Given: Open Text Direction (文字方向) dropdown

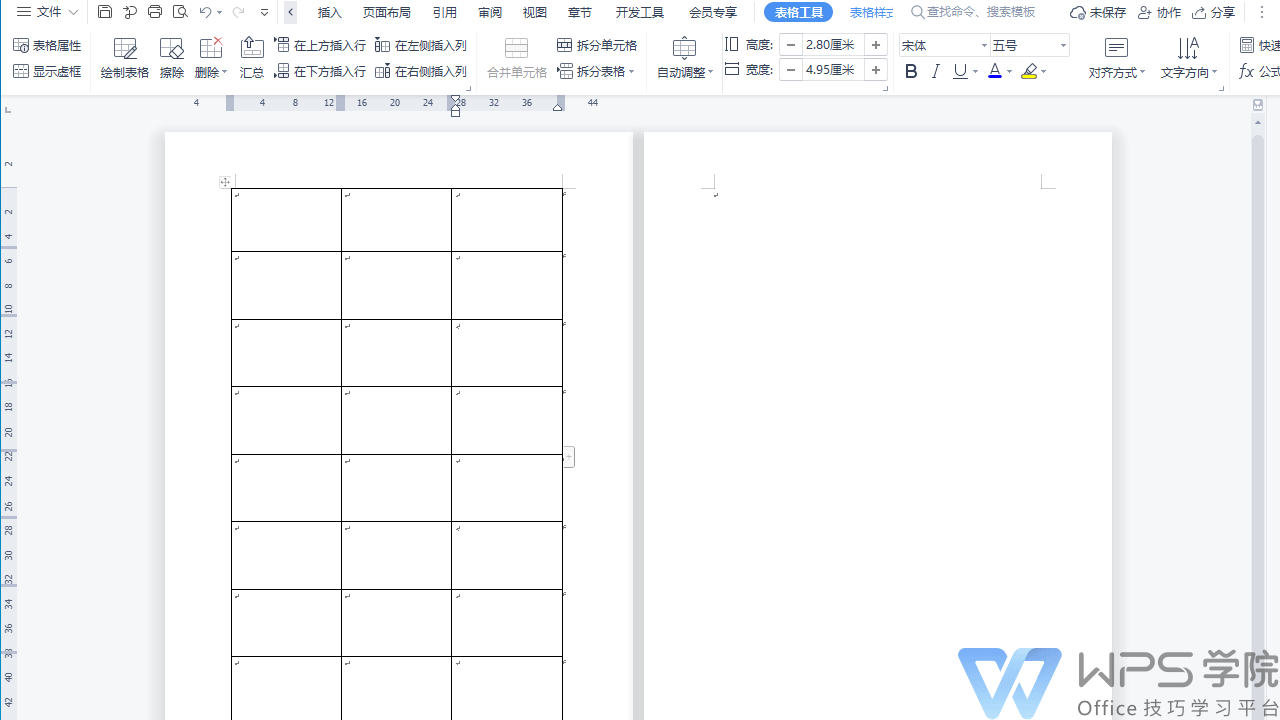Looking at the screenshot, I should [x=1189, y=59].
